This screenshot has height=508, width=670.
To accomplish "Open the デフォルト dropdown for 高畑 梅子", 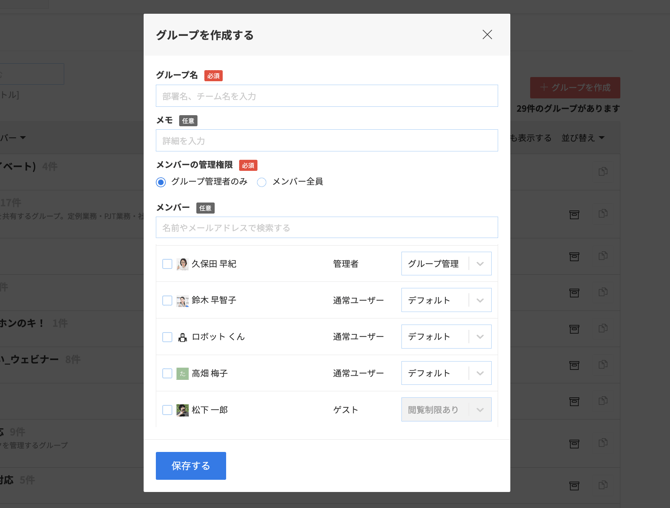I will click(446, 373).
